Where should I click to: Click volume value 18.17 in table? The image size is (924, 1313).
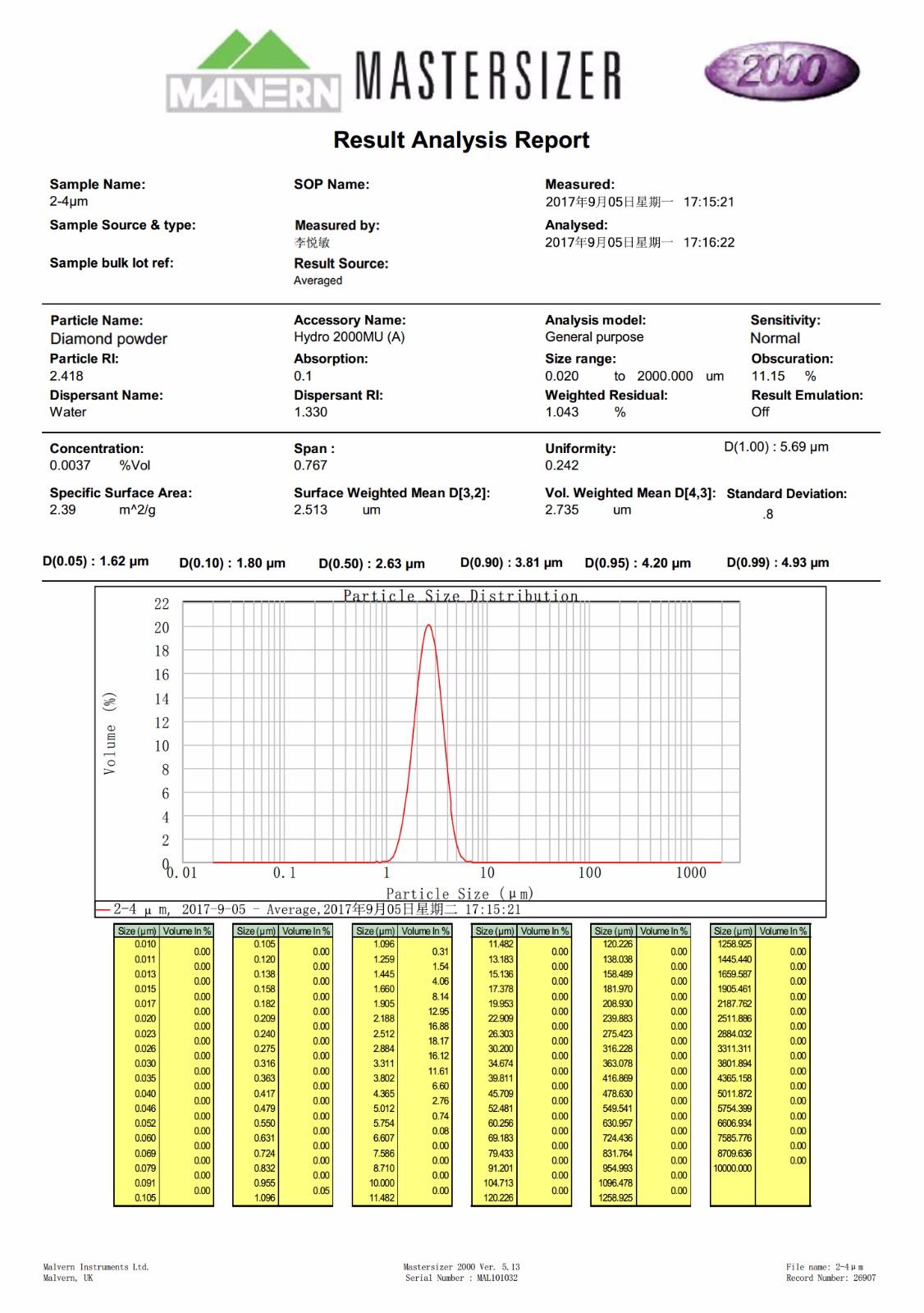click(x=438, y=1041)
